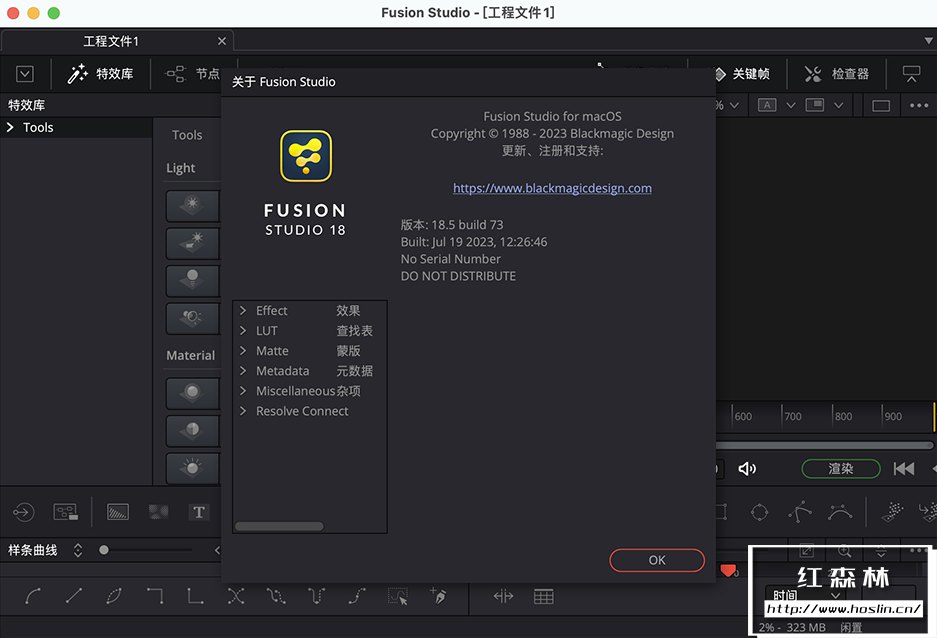The height and width of the screenshot is (638, 937).
Task: Click step-in corner spline icon
Action: (155, 596)
